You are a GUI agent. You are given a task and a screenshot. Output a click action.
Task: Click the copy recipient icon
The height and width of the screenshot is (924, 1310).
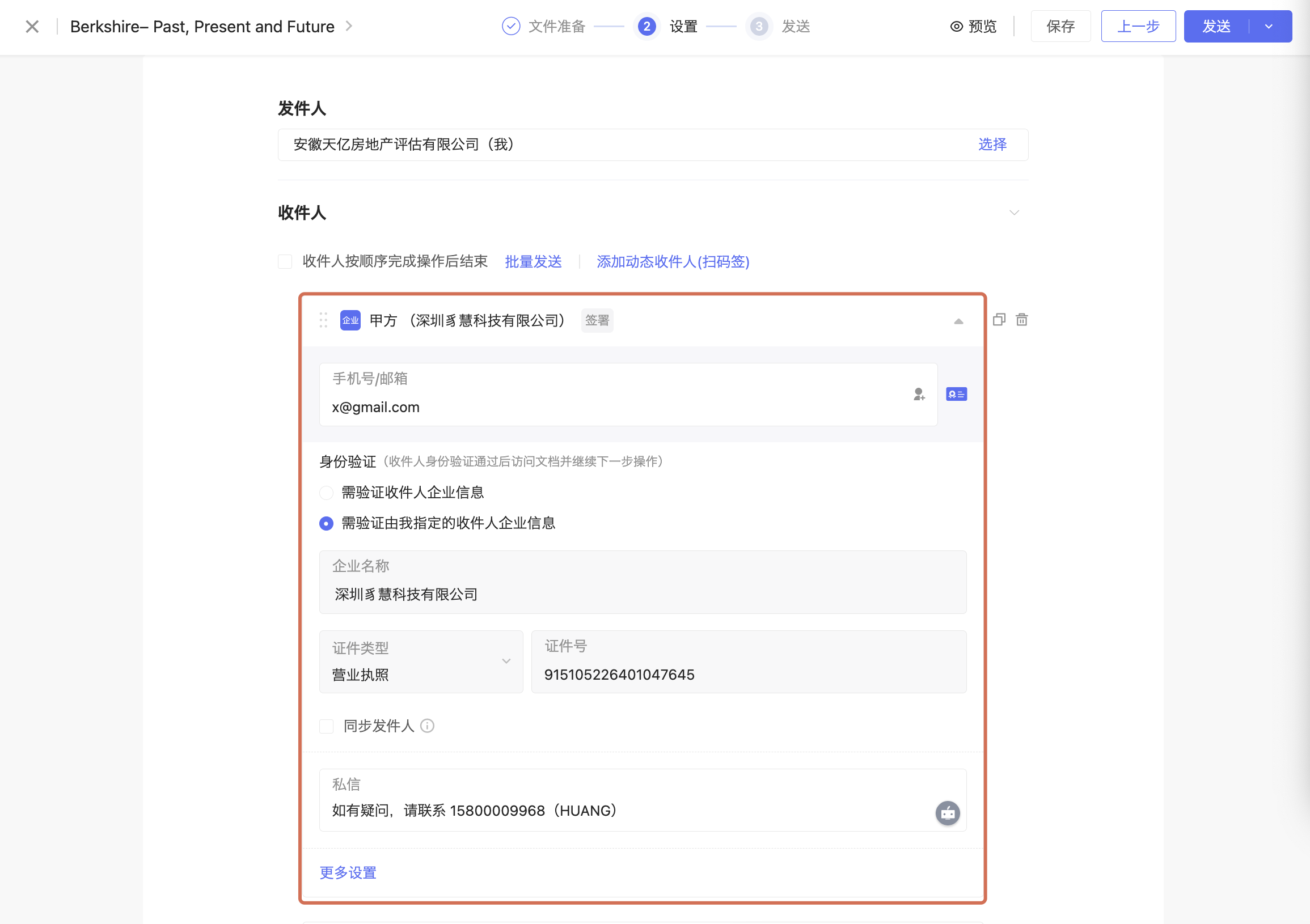999,319
